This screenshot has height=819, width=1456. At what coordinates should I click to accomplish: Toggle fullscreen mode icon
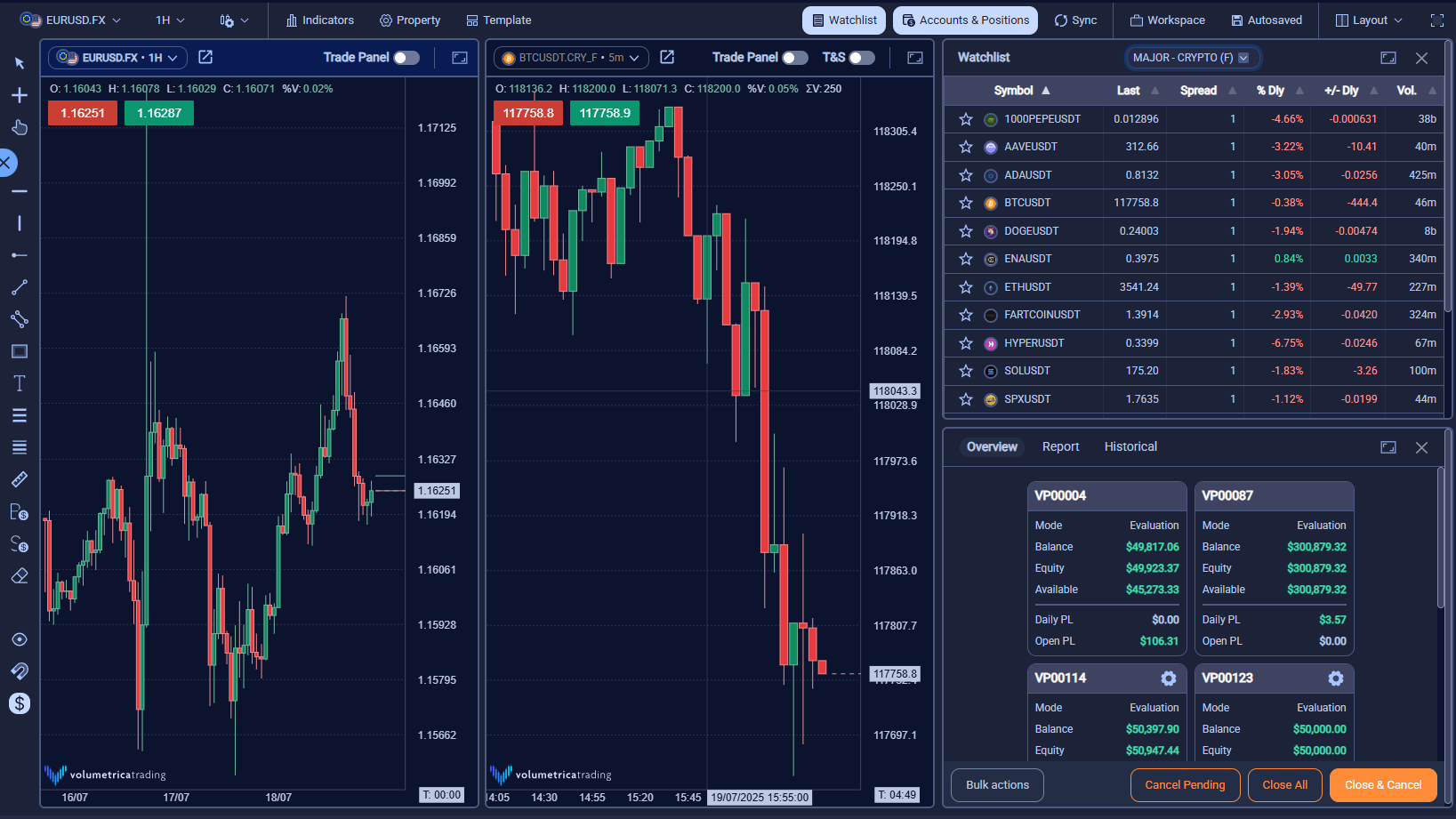point(1437,20)
